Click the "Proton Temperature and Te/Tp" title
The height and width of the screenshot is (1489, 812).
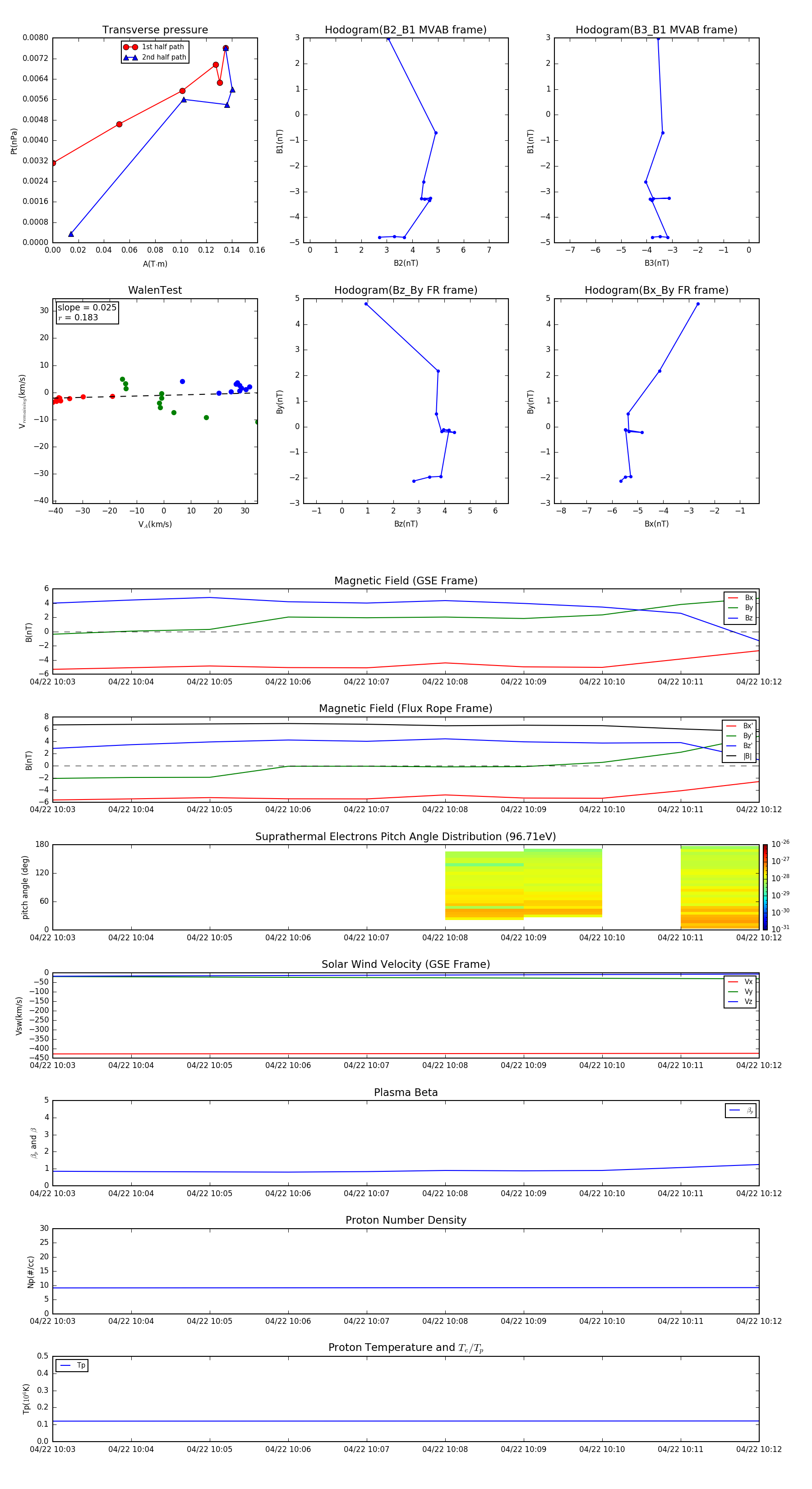(x=406, y=1348)
